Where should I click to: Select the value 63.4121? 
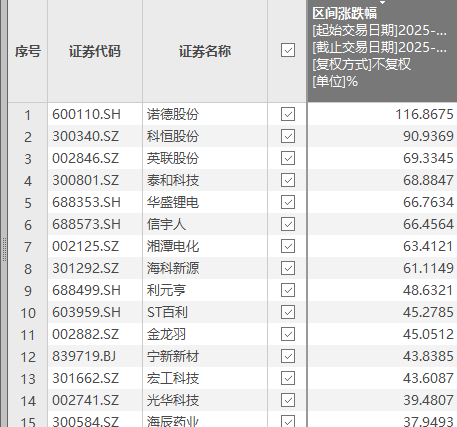pos(428,247)
